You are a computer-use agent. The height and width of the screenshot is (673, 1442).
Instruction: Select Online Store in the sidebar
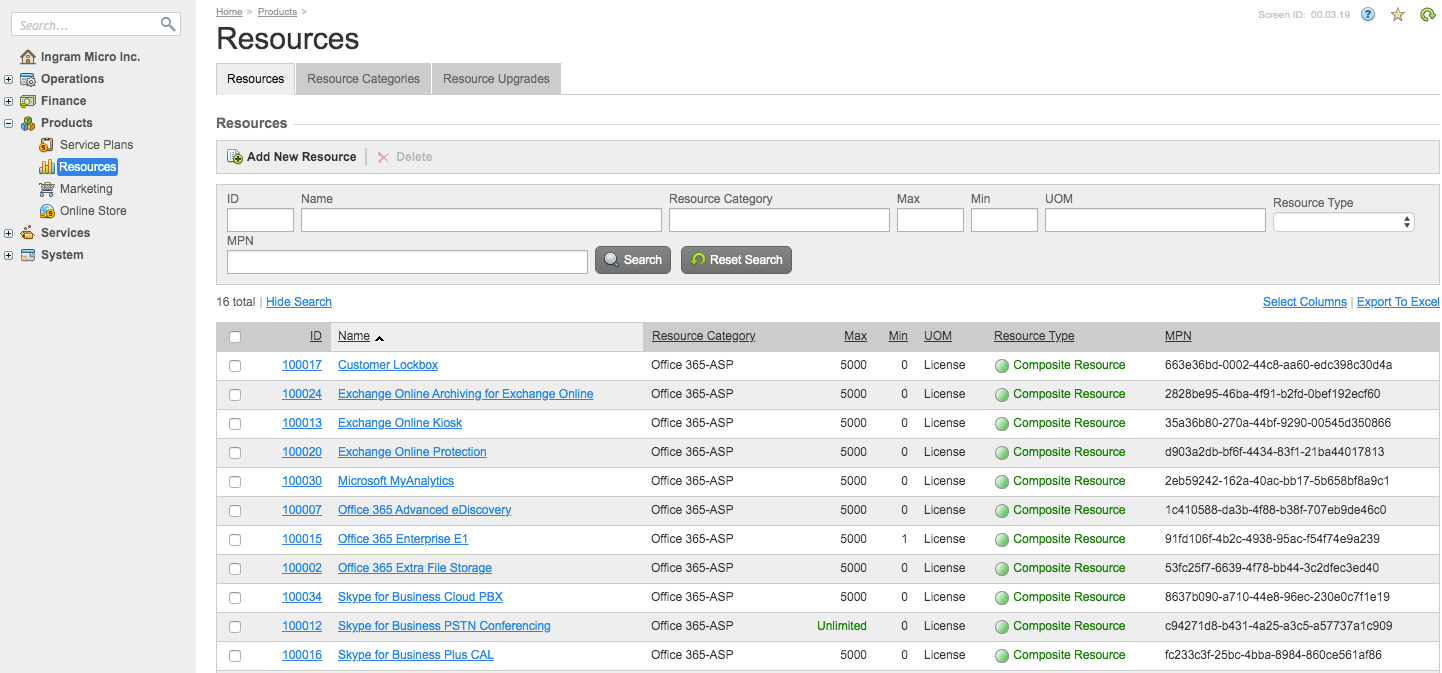(93, 211)
